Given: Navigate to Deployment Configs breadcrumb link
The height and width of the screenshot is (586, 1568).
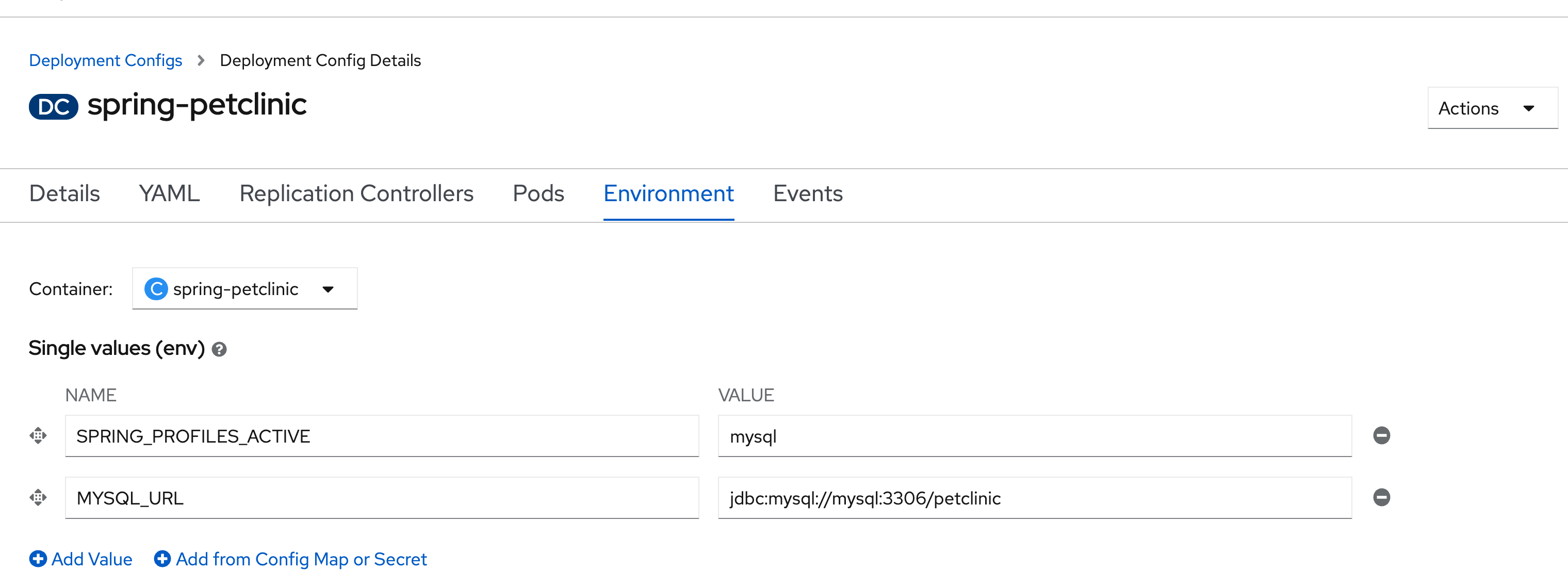Looking at the screenshot, I should 106,61.
